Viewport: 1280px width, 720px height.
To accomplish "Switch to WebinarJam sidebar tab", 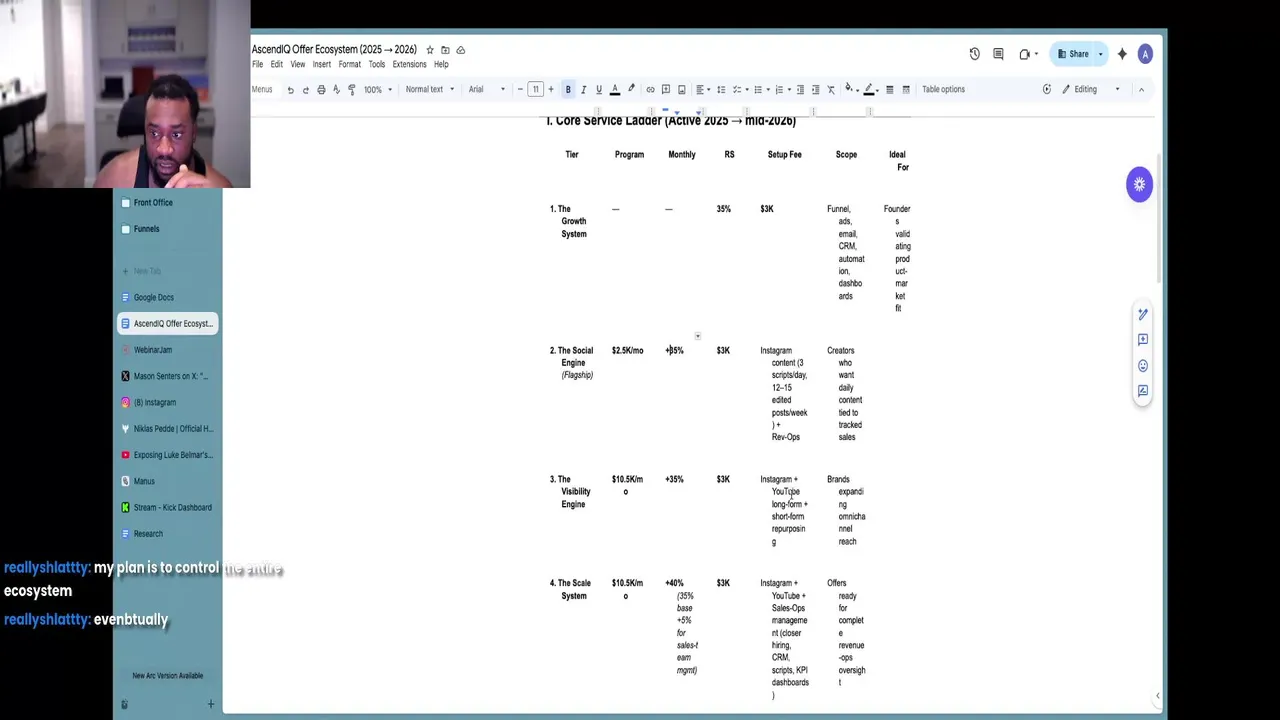I will click(167, 350).
